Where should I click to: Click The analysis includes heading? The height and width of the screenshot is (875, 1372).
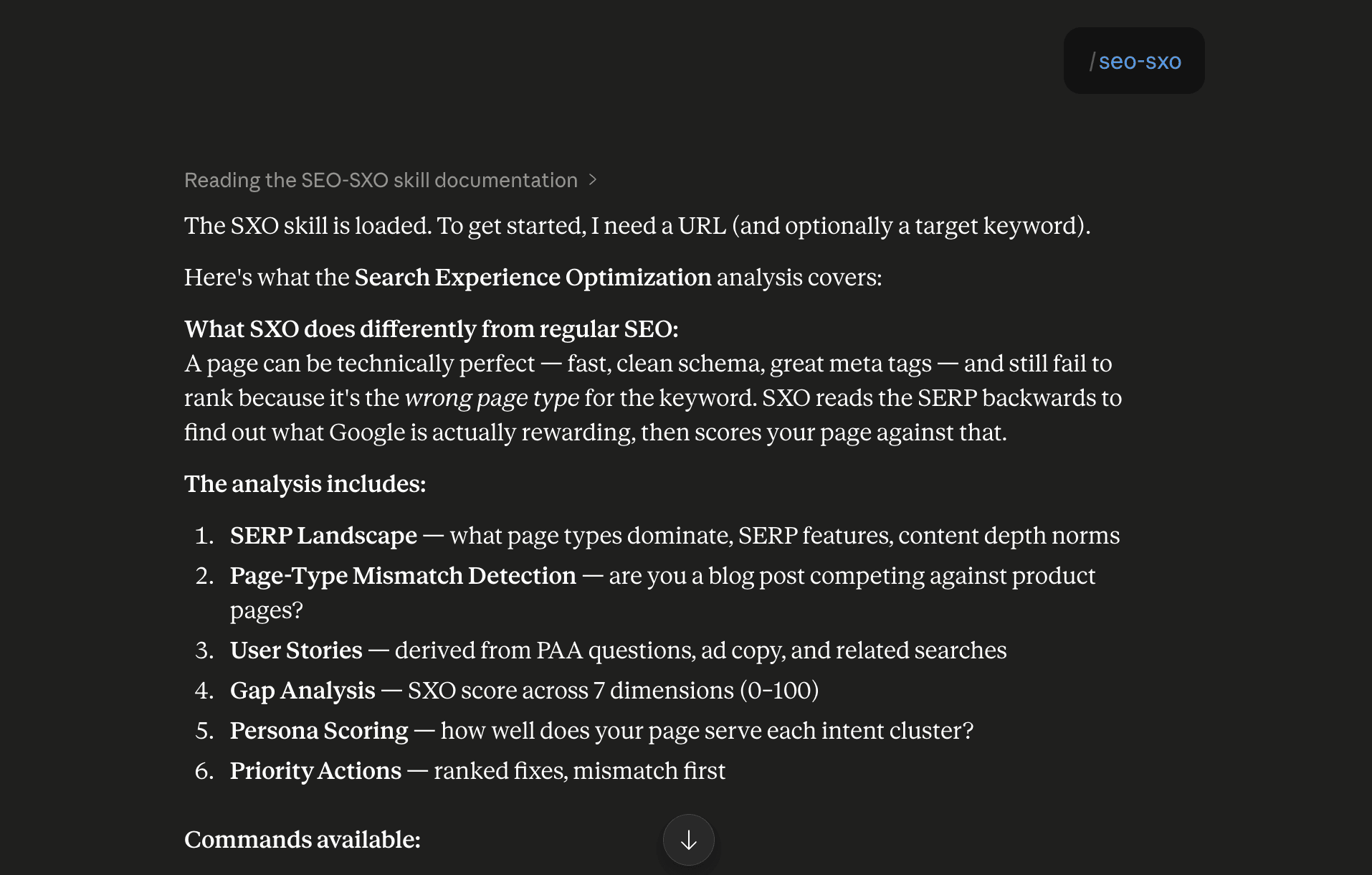[305, 484]
